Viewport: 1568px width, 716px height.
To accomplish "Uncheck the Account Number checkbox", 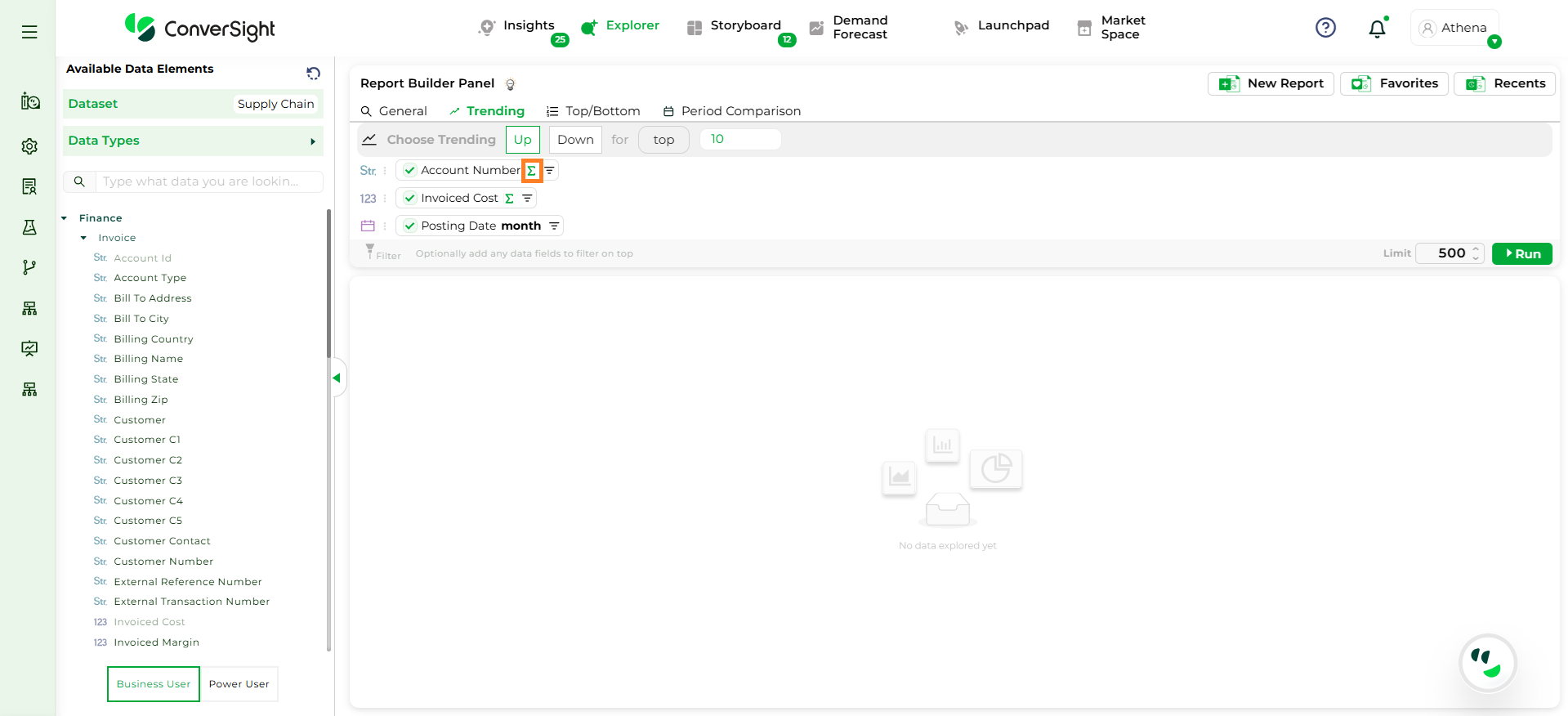I will pos(410,171).
